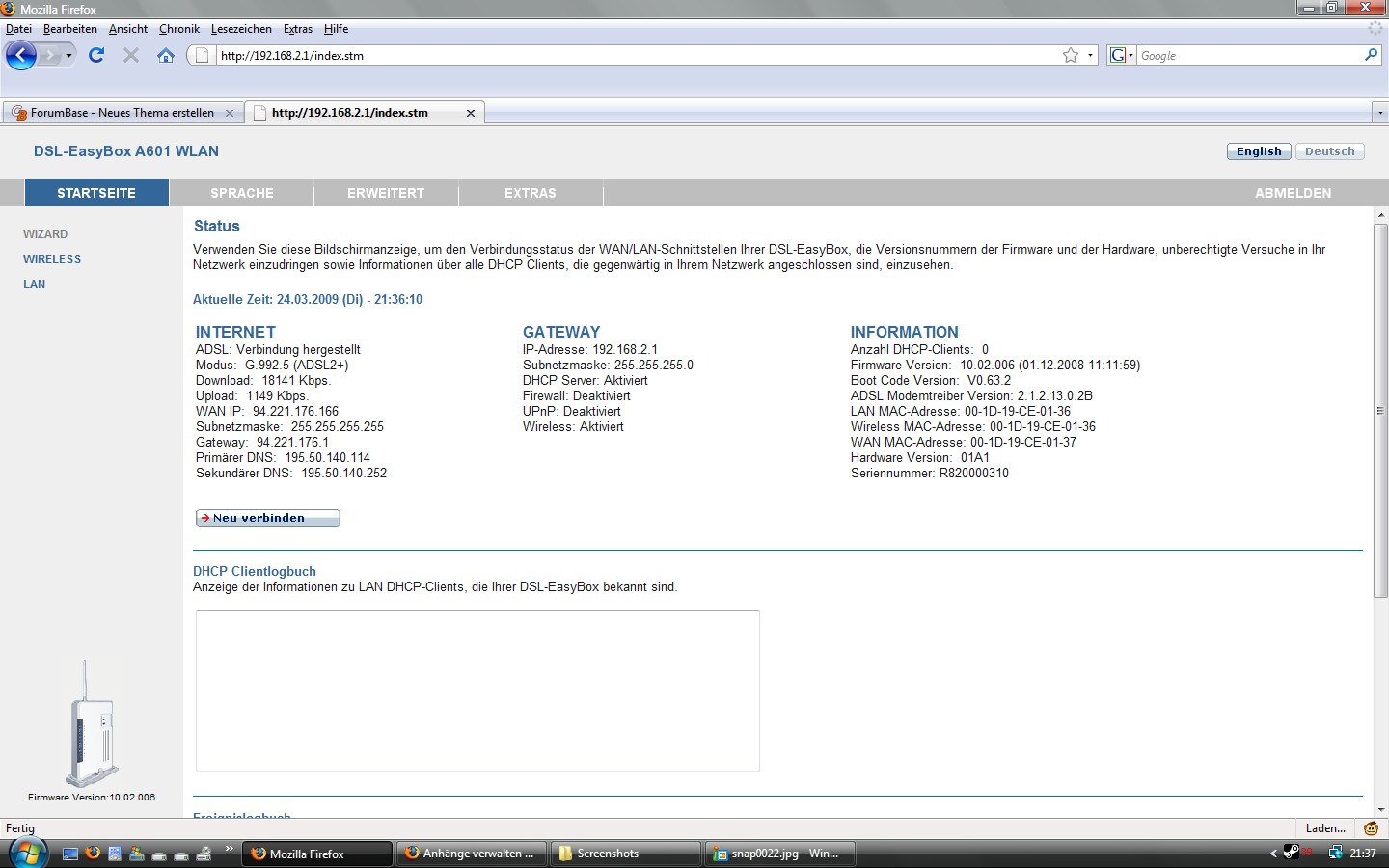Click the Neu verbinden button
This screenshot has height=868, width=1389.
[x=268, y=518]
